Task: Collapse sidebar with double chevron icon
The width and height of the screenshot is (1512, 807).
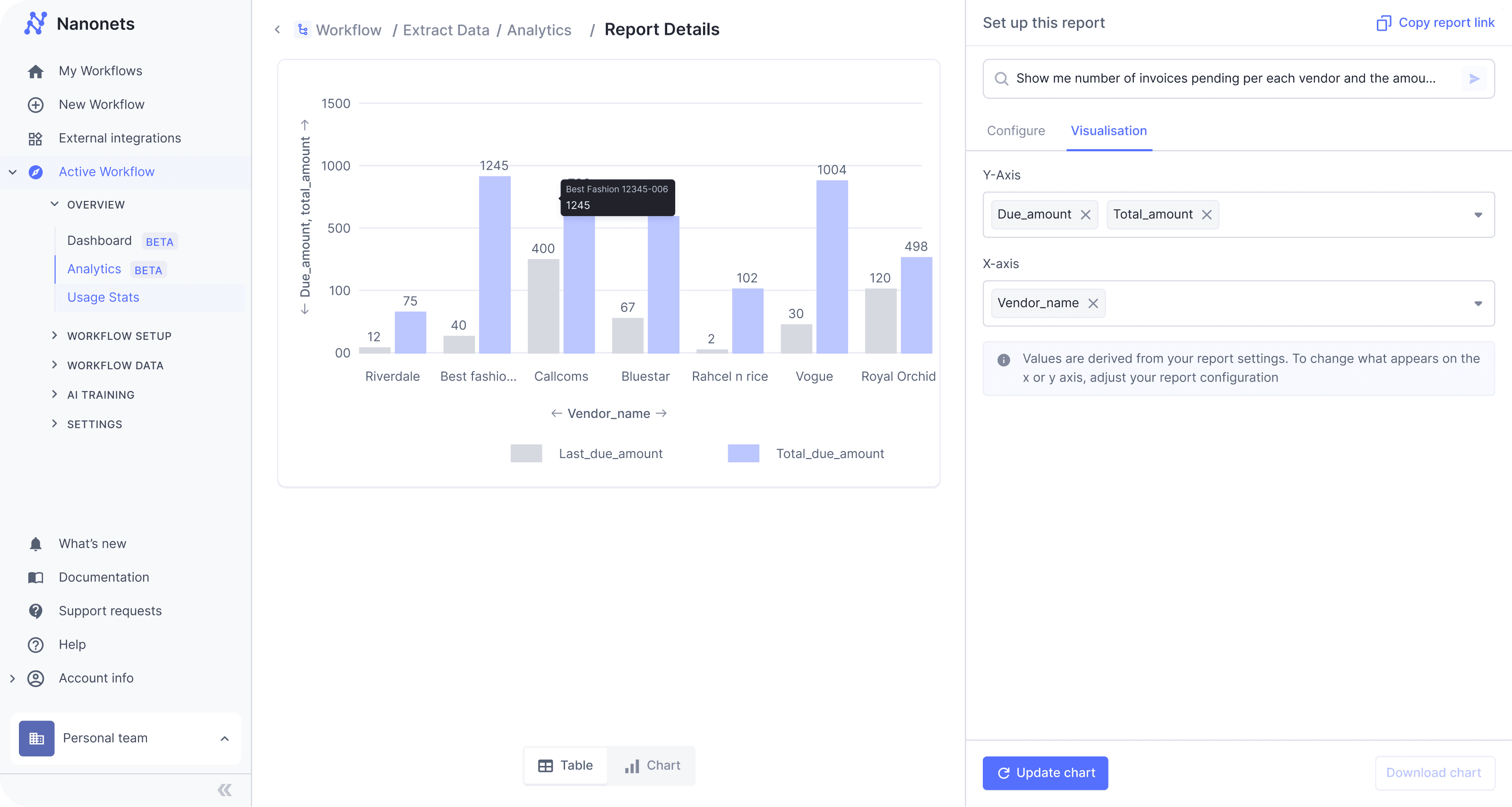Action: (224, 790)
